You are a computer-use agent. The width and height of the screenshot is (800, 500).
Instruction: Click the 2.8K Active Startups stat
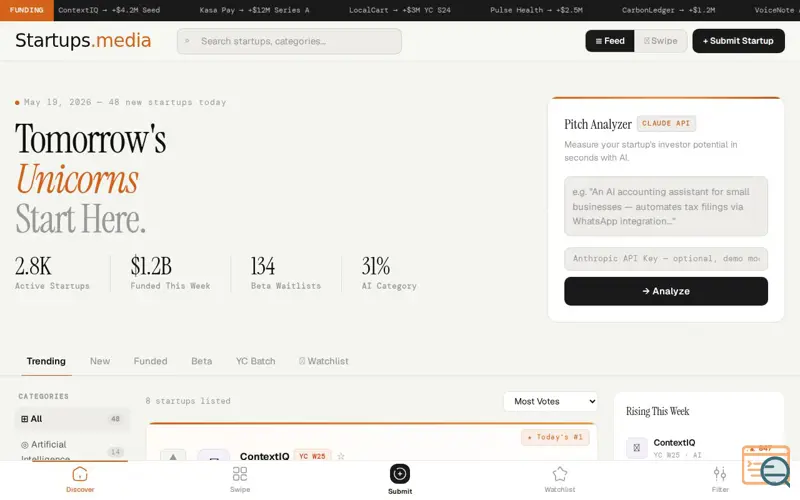point(52,273)
